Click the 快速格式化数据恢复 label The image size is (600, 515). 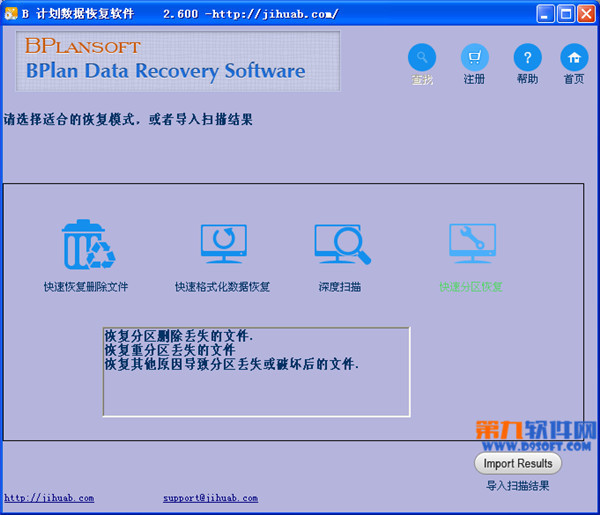[222, 287]
